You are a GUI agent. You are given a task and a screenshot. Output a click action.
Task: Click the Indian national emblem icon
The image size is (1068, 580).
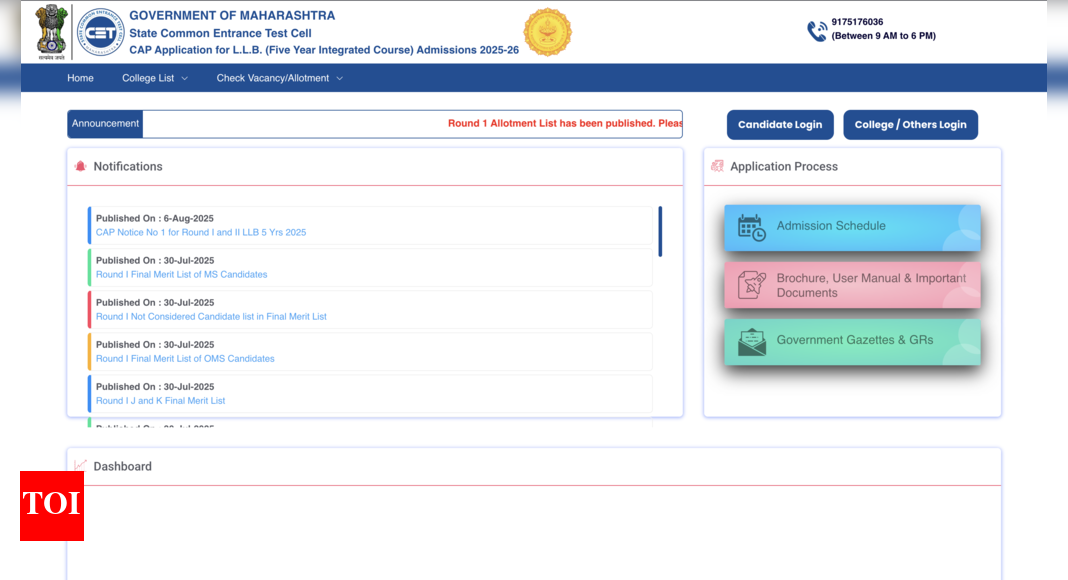click(52, 31)
